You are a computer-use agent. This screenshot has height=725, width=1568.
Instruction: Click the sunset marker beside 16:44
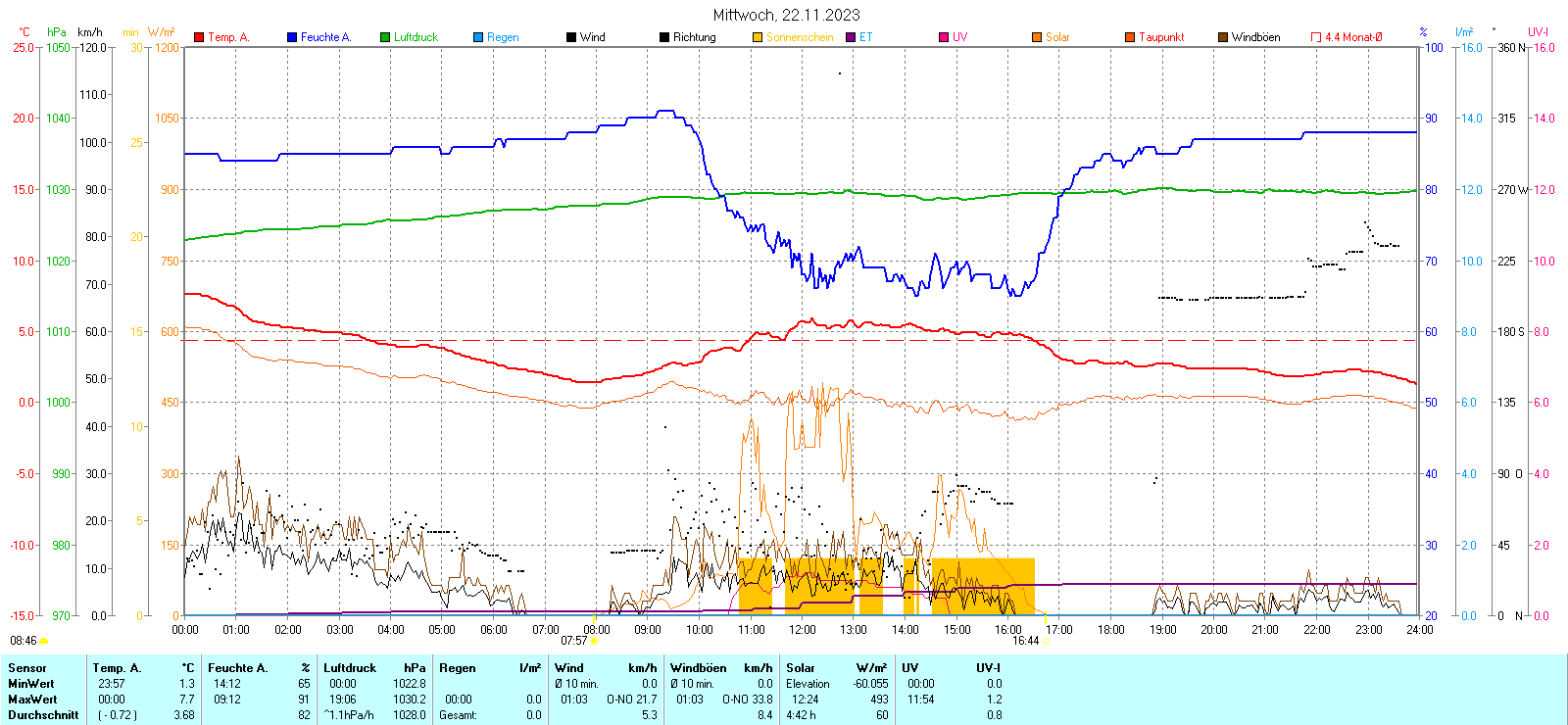(x=1045, y=641)
